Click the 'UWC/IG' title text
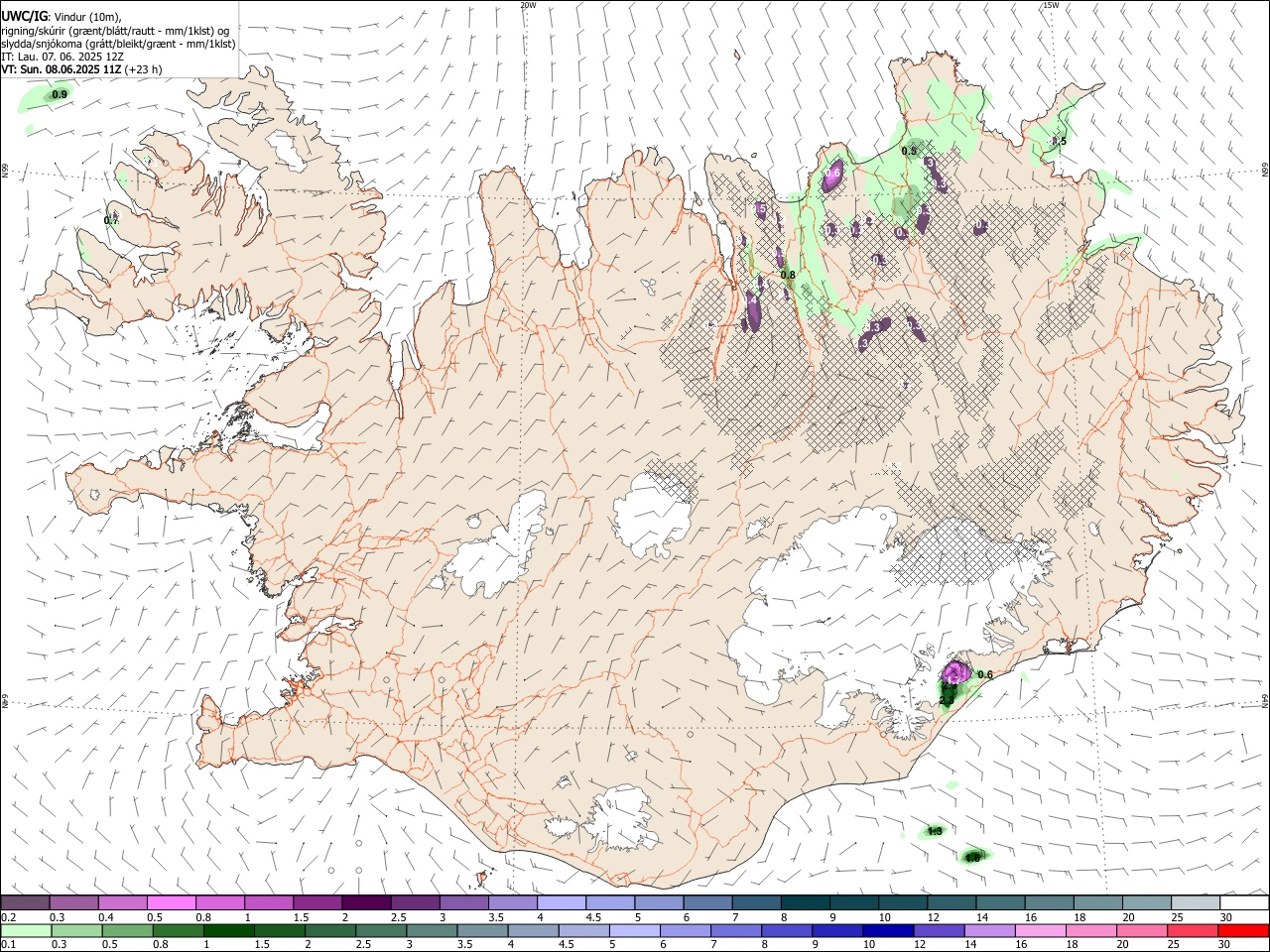This screenshot has width=1270, height=952. (24, 16)
